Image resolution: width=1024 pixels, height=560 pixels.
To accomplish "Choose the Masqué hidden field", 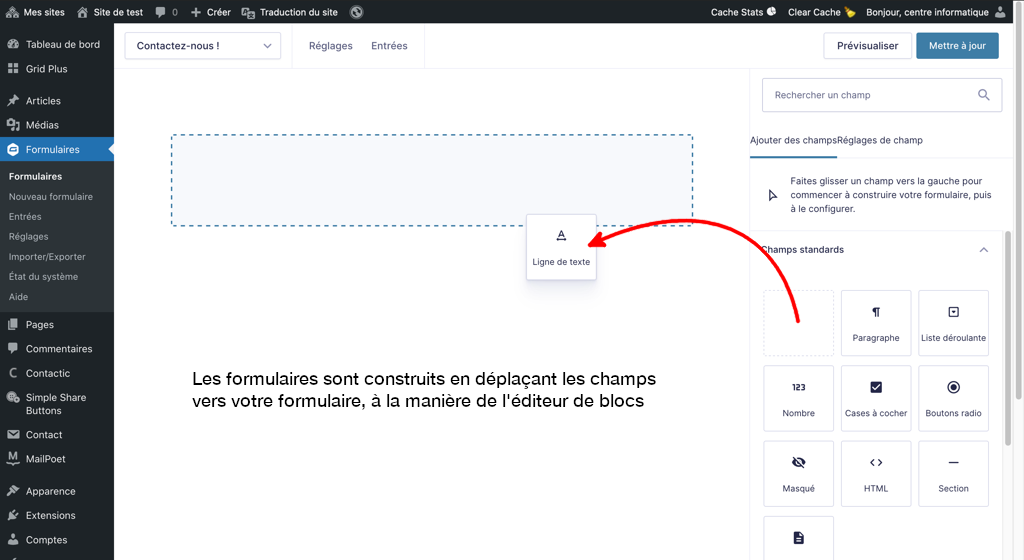I will pos(798,474).
